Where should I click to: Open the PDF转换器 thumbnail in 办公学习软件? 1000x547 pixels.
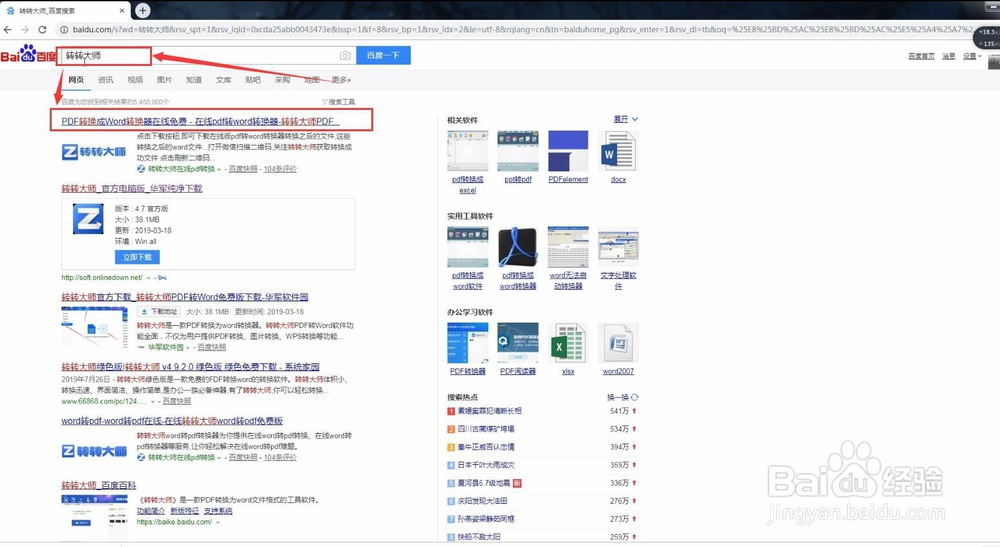(x=467, y=343)
